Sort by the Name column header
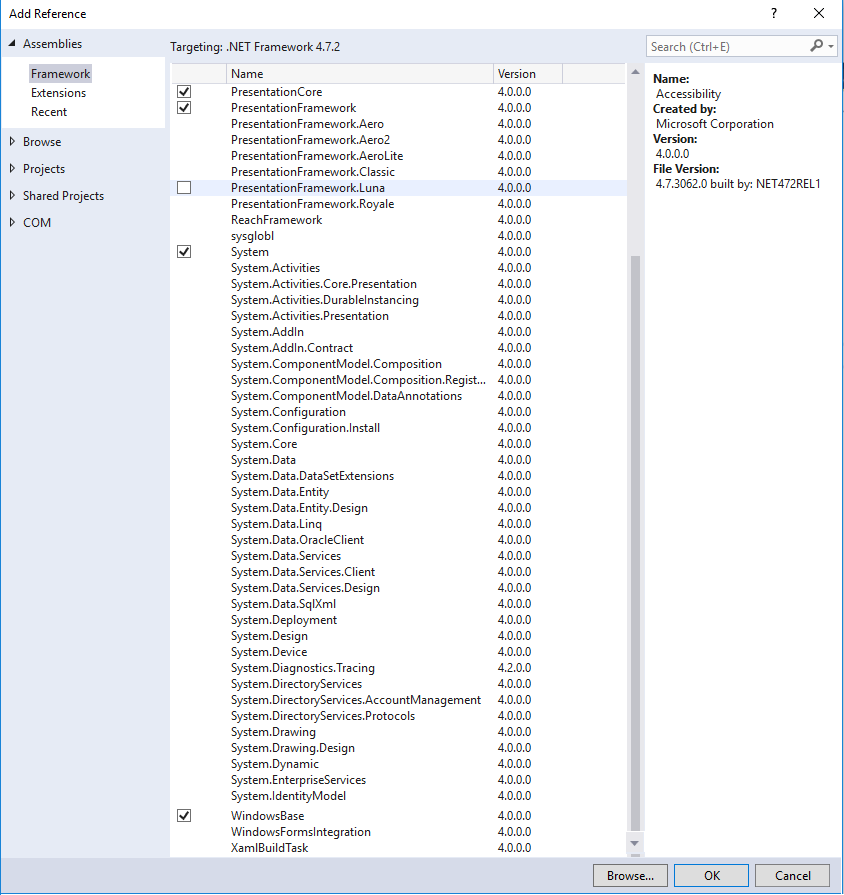Image resolution: width=844 pixels, height=895 pixels. point(360,74)
